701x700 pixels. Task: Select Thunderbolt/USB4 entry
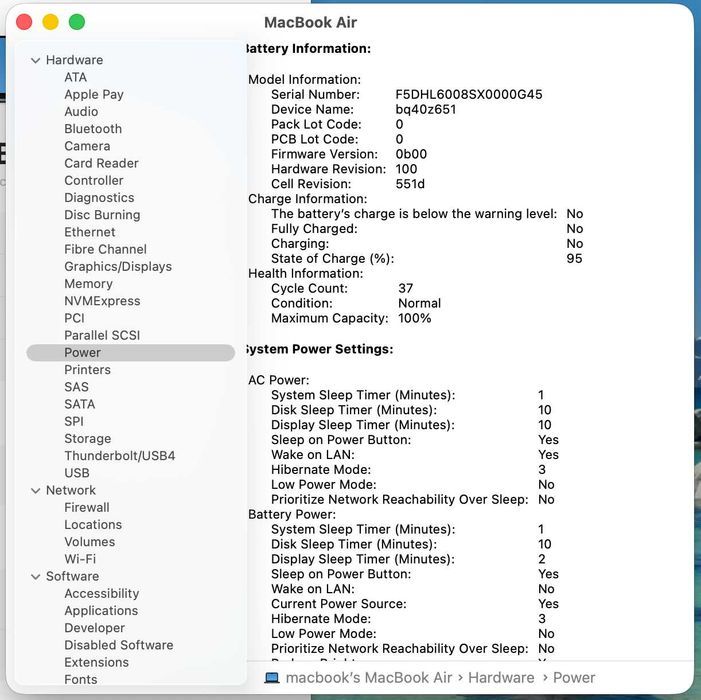tap(120, 456)
